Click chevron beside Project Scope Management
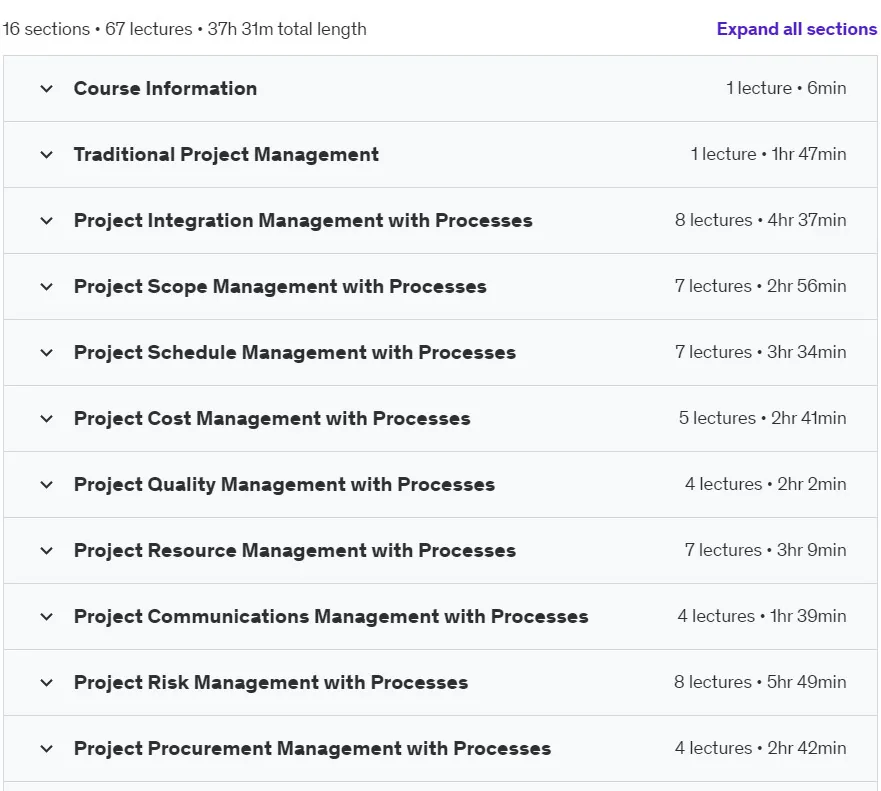 coord(47,287)
